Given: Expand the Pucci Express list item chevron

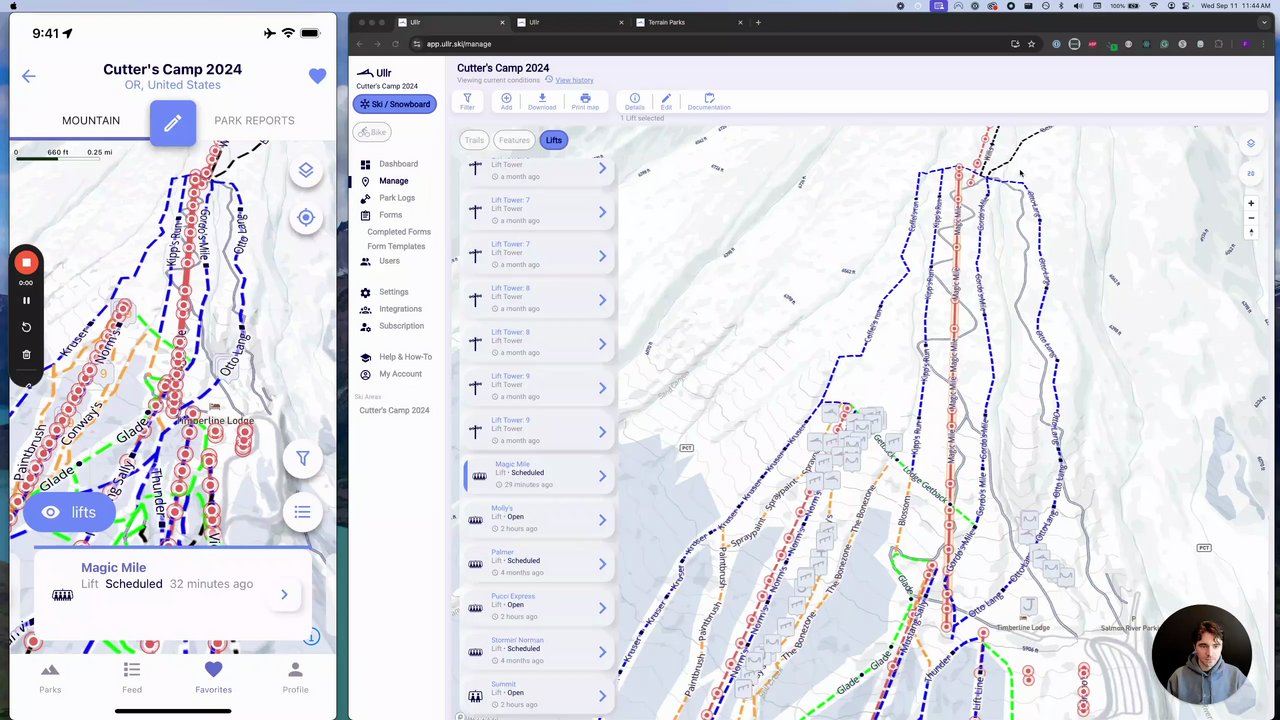Looking at the screenshot, I should [602, 608].
